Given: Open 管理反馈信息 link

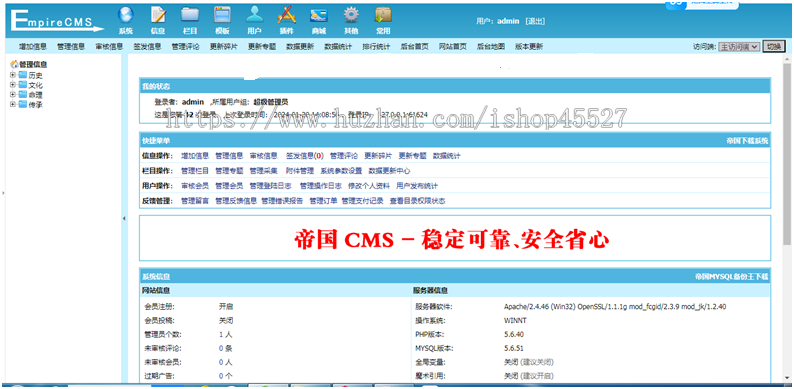Looking at the screenshot, I should [236, 201].
